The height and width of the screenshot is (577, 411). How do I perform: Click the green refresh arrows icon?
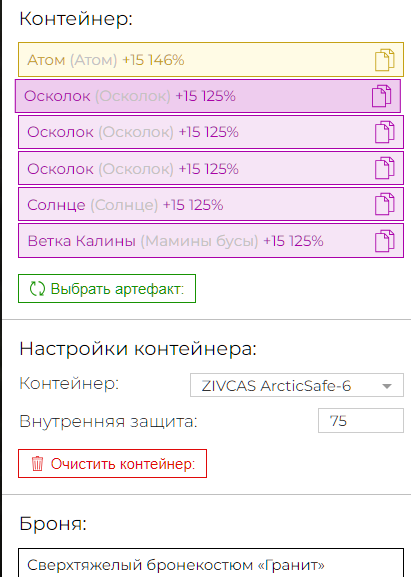tap(37, 288)
